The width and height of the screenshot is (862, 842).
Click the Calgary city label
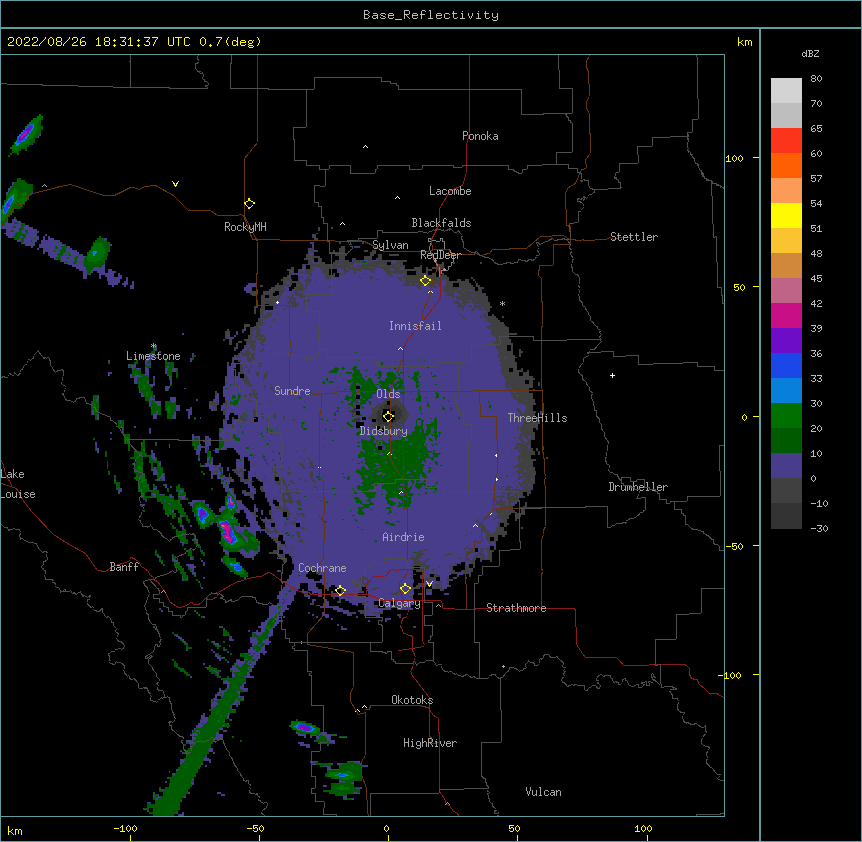tap(399, 603)
